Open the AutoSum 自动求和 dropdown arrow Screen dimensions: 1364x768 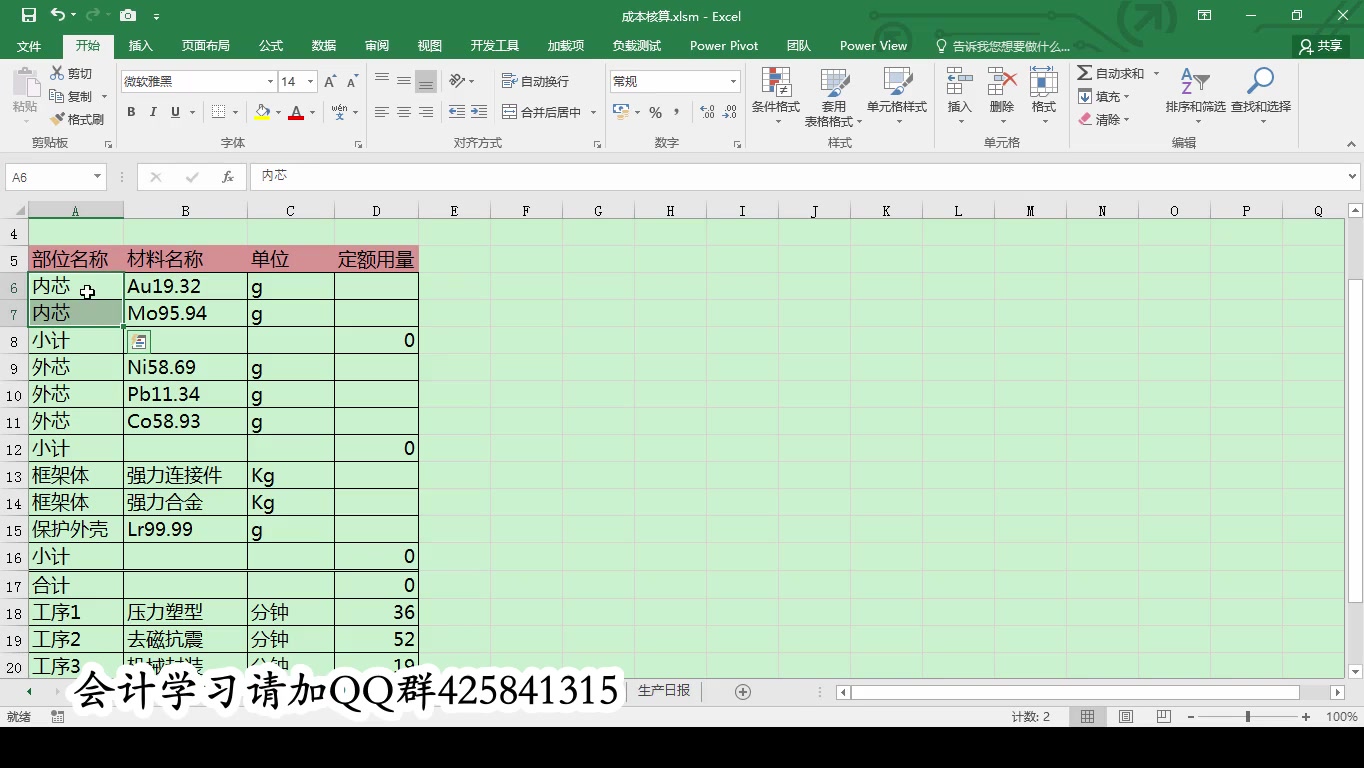[x=1156, y=74]
